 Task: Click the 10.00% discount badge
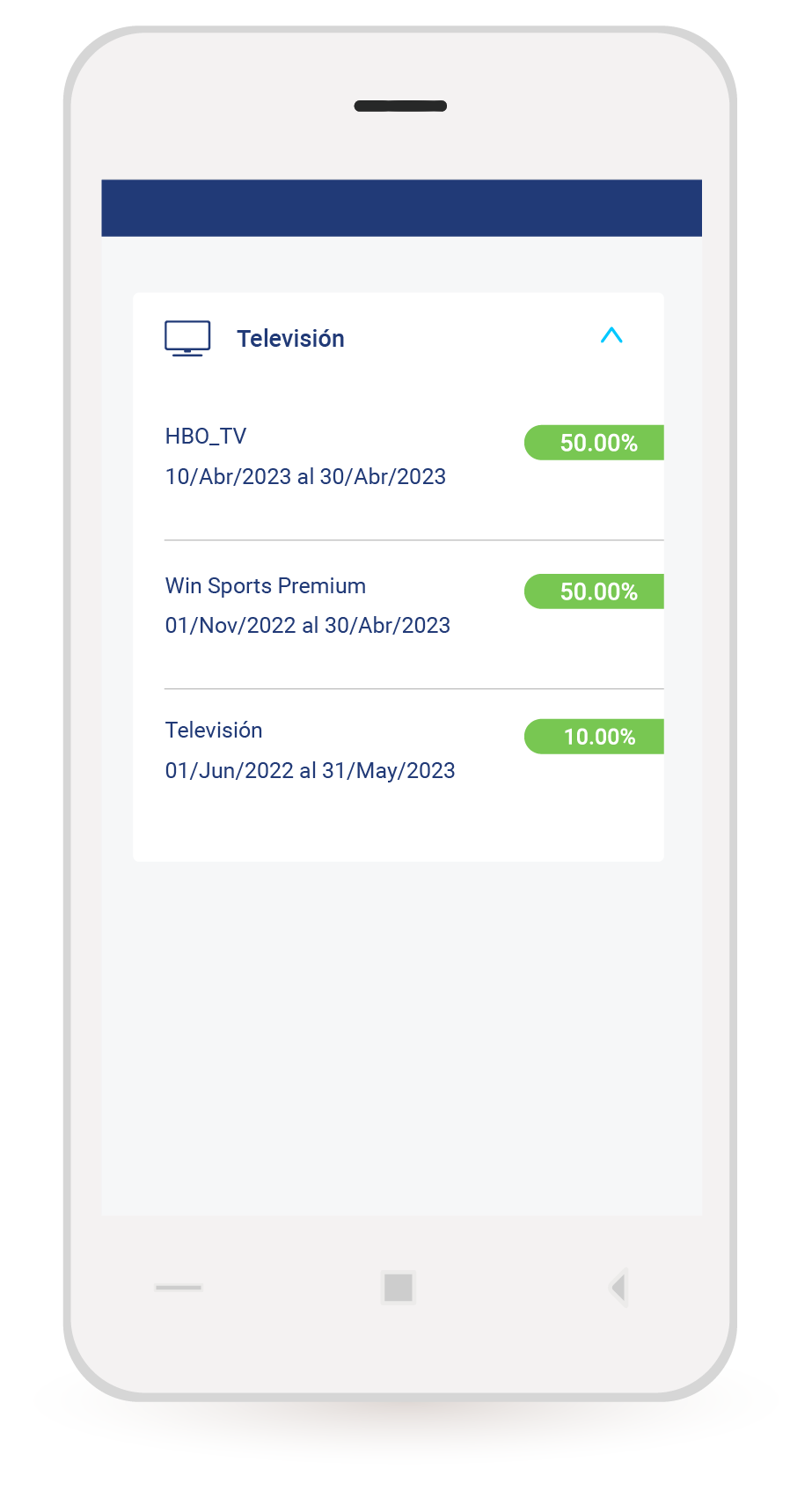pos(594,737)
